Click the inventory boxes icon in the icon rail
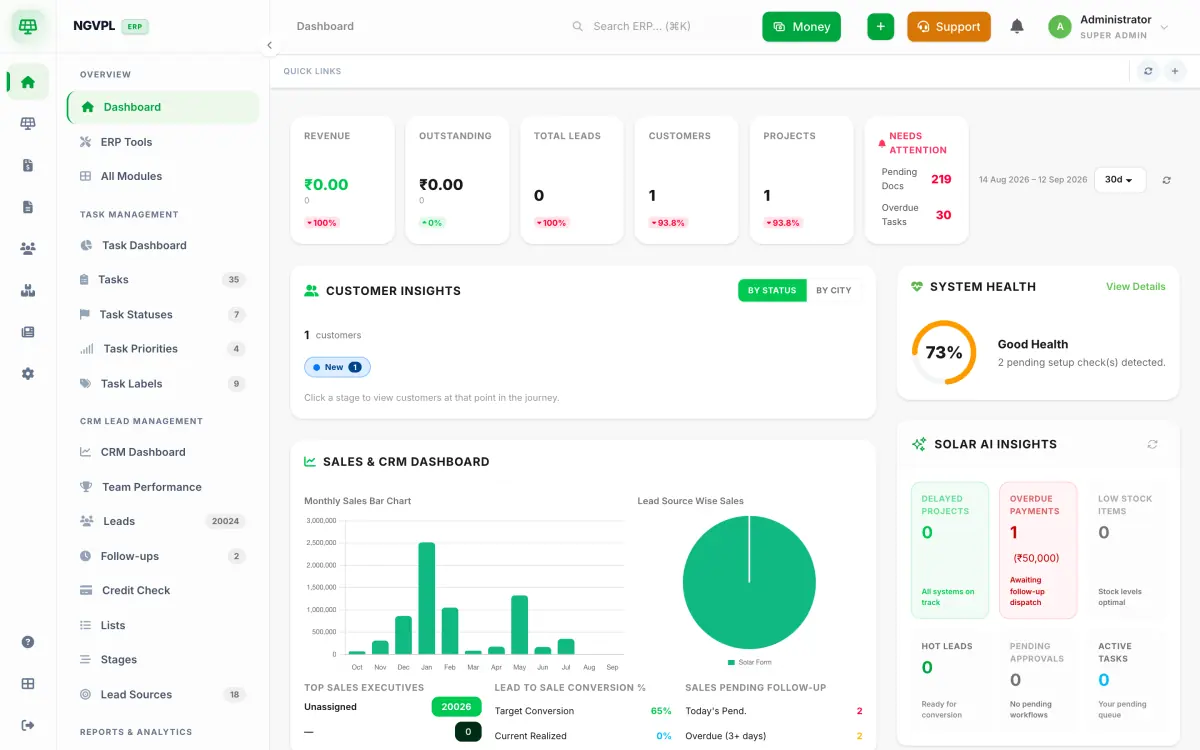This screenshot has width=1200, height=750. point(28,290)
